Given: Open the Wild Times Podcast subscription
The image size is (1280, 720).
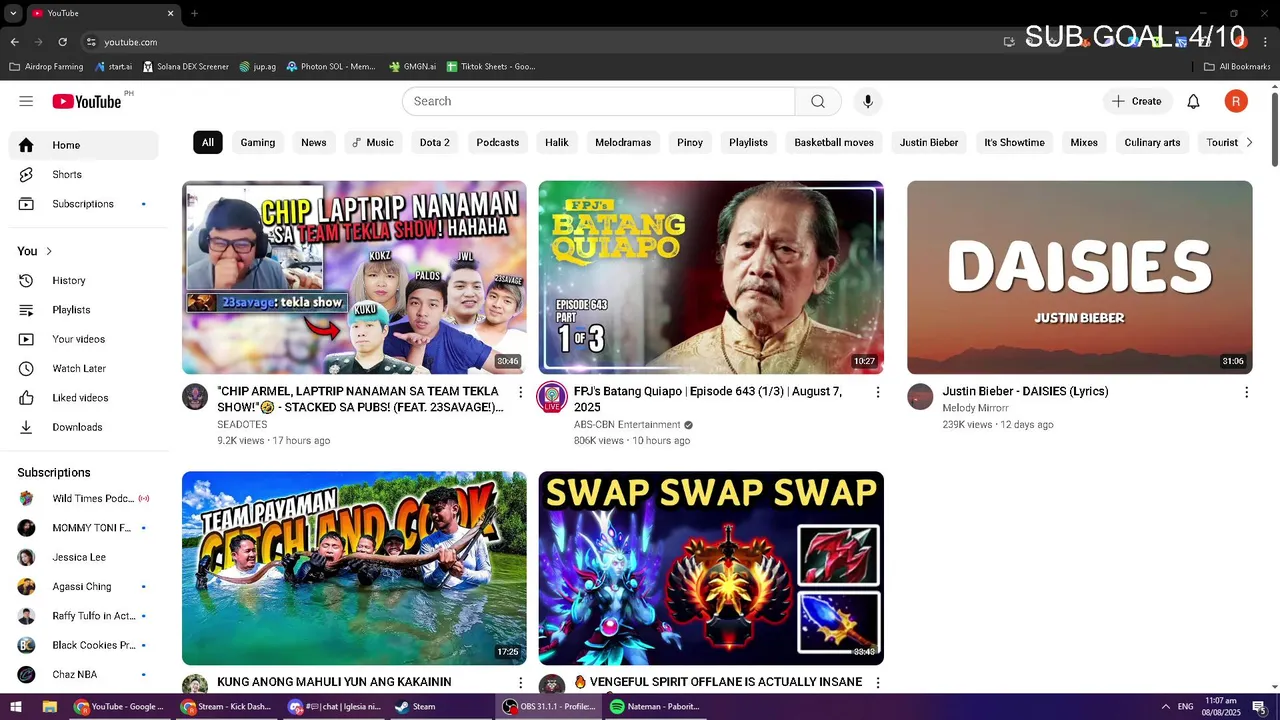Looking at the screenshot, I should [x=84, y=498].
